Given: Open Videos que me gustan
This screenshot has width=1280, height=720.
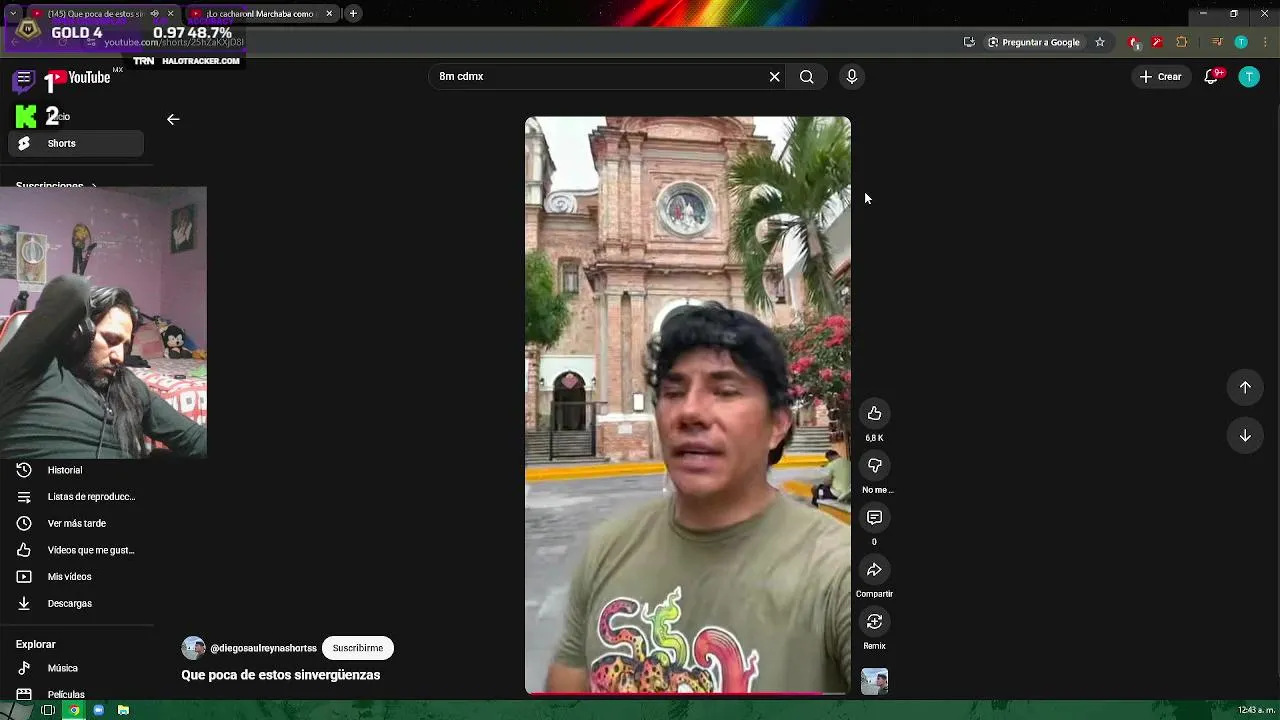Looking at the screenshot, I should coord(76,550).
